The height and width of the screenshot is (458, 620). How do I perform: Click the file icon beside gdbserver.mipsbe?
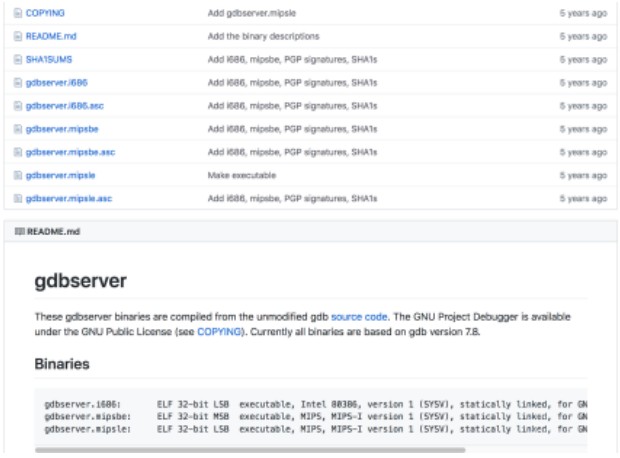click(17, 128)
